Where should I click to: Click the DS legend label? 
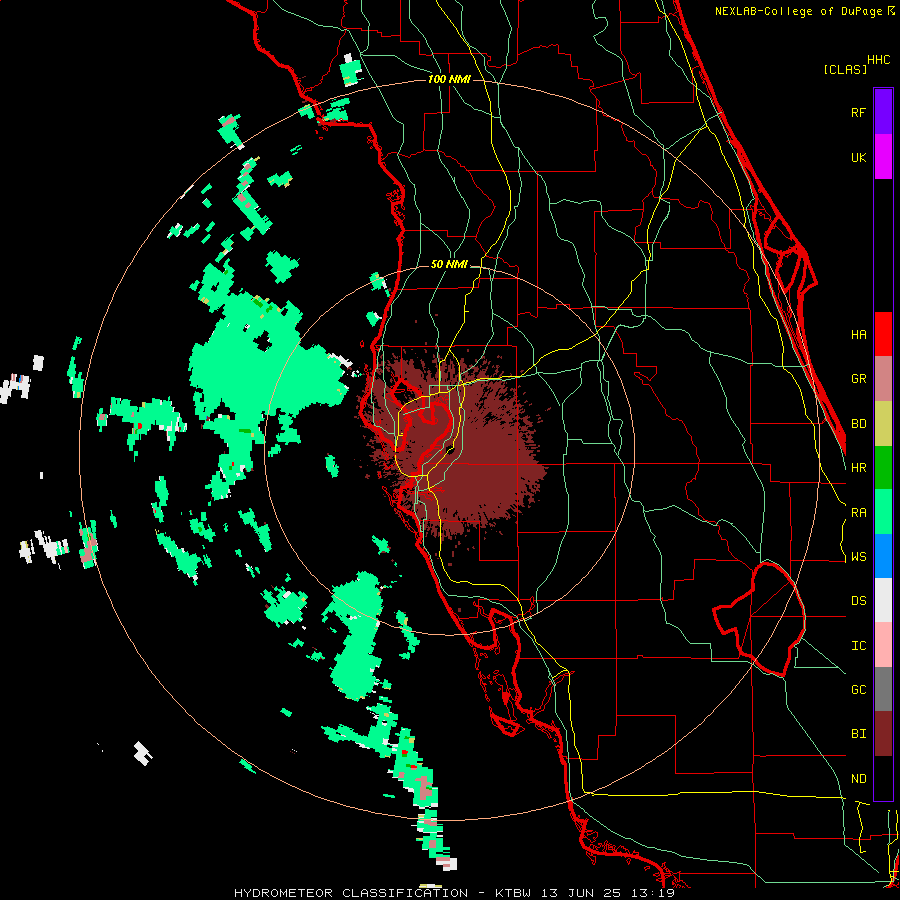(x=859, y=601)
